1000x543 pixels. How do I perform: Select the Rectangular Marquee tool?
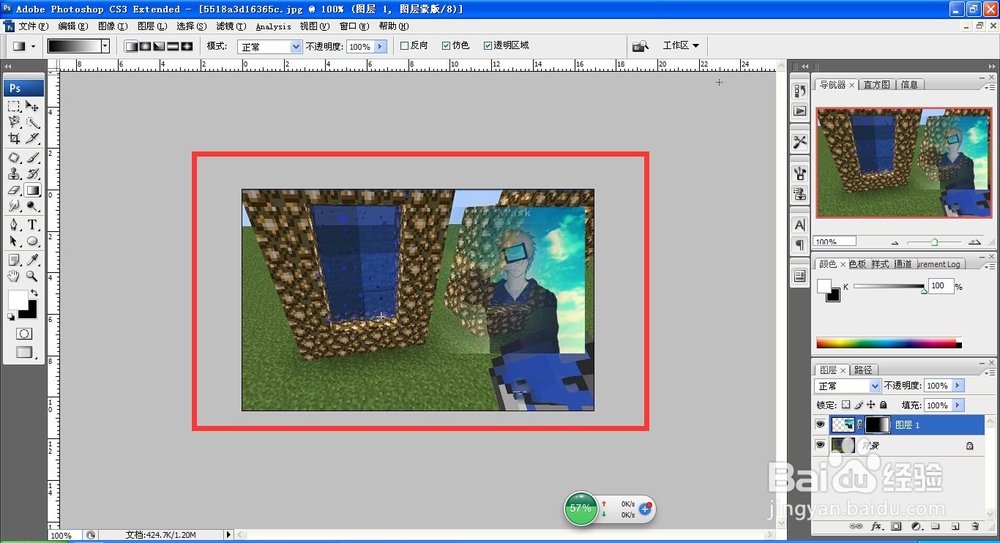(x=14, y=106)
